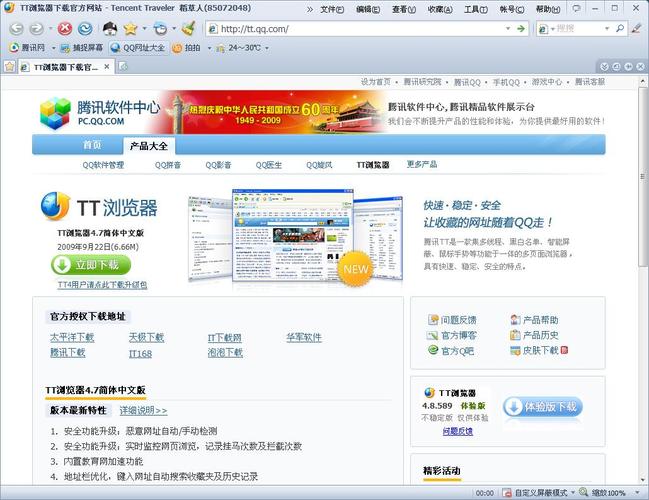Open the 文件 menu
Viewport: 649px width, 500px height.
[x=332, y=9]
